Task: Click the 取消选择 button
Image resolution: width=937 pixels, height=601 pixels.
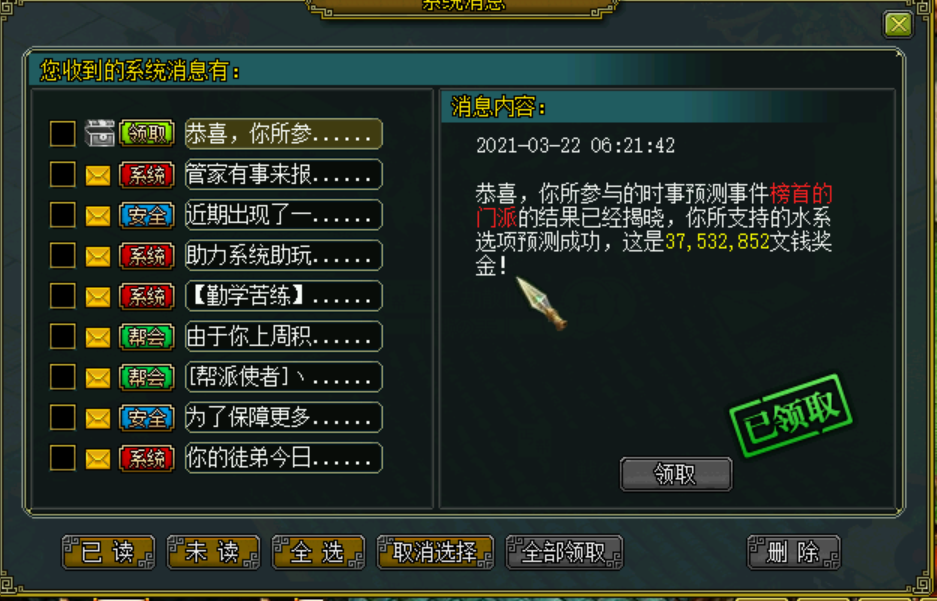Action: tap(435, 552)
